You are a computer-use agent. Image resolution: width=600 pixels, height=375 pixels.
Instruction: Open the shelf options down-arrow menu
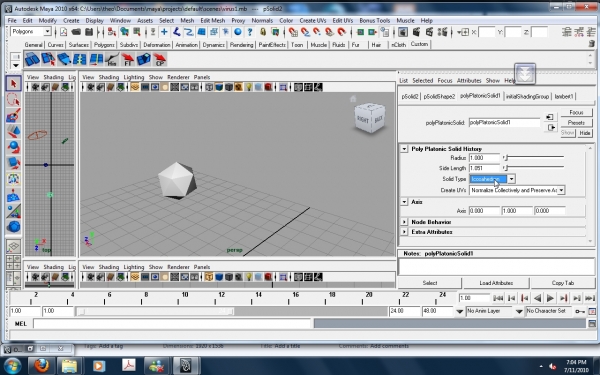(x=15, y=65)
